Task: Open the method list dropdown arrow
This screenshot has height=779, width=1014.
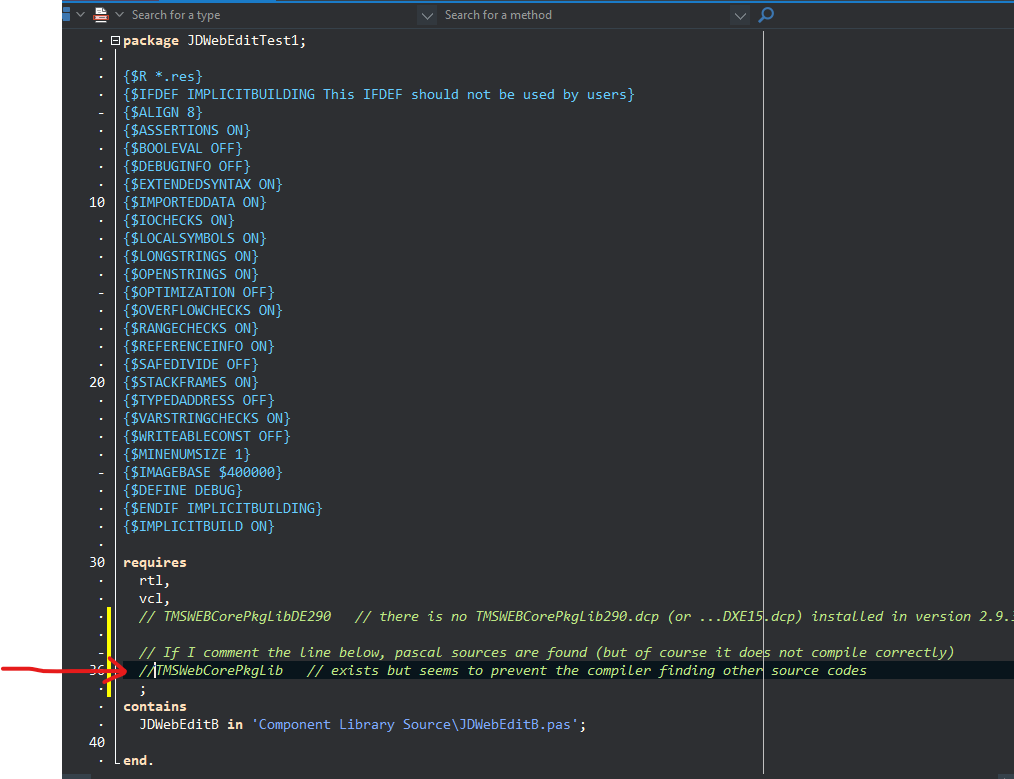Action: point(739,15)
